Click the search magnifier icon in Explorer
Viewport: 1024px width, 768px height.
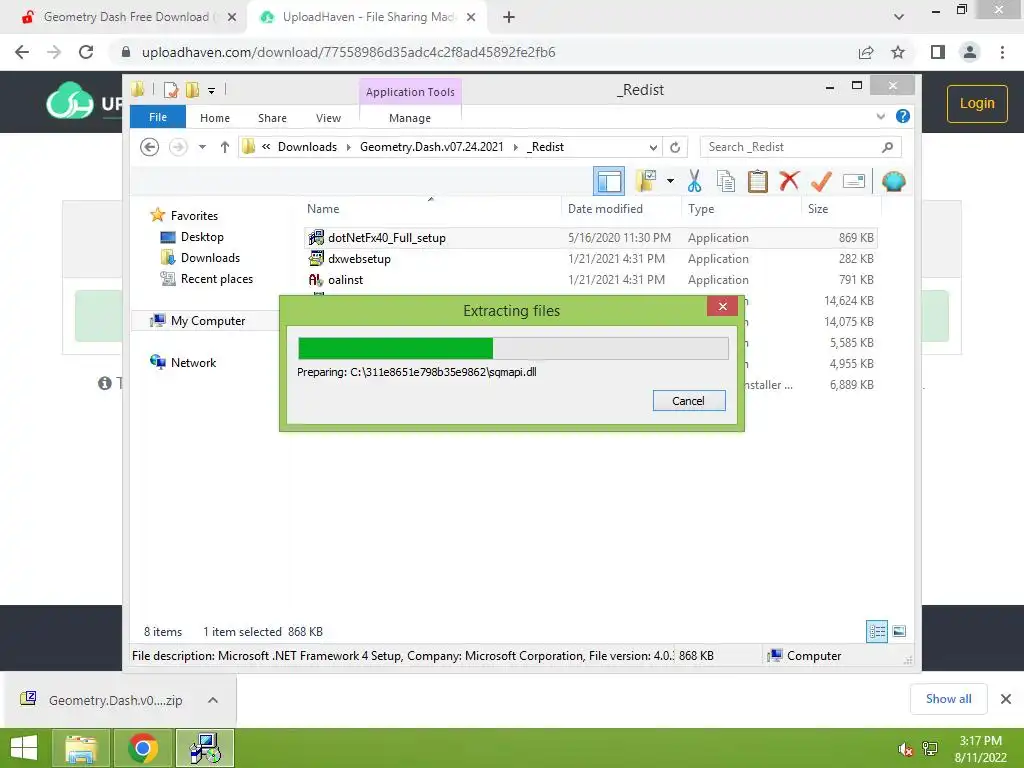pyautogui.click(x=887, y=147)
